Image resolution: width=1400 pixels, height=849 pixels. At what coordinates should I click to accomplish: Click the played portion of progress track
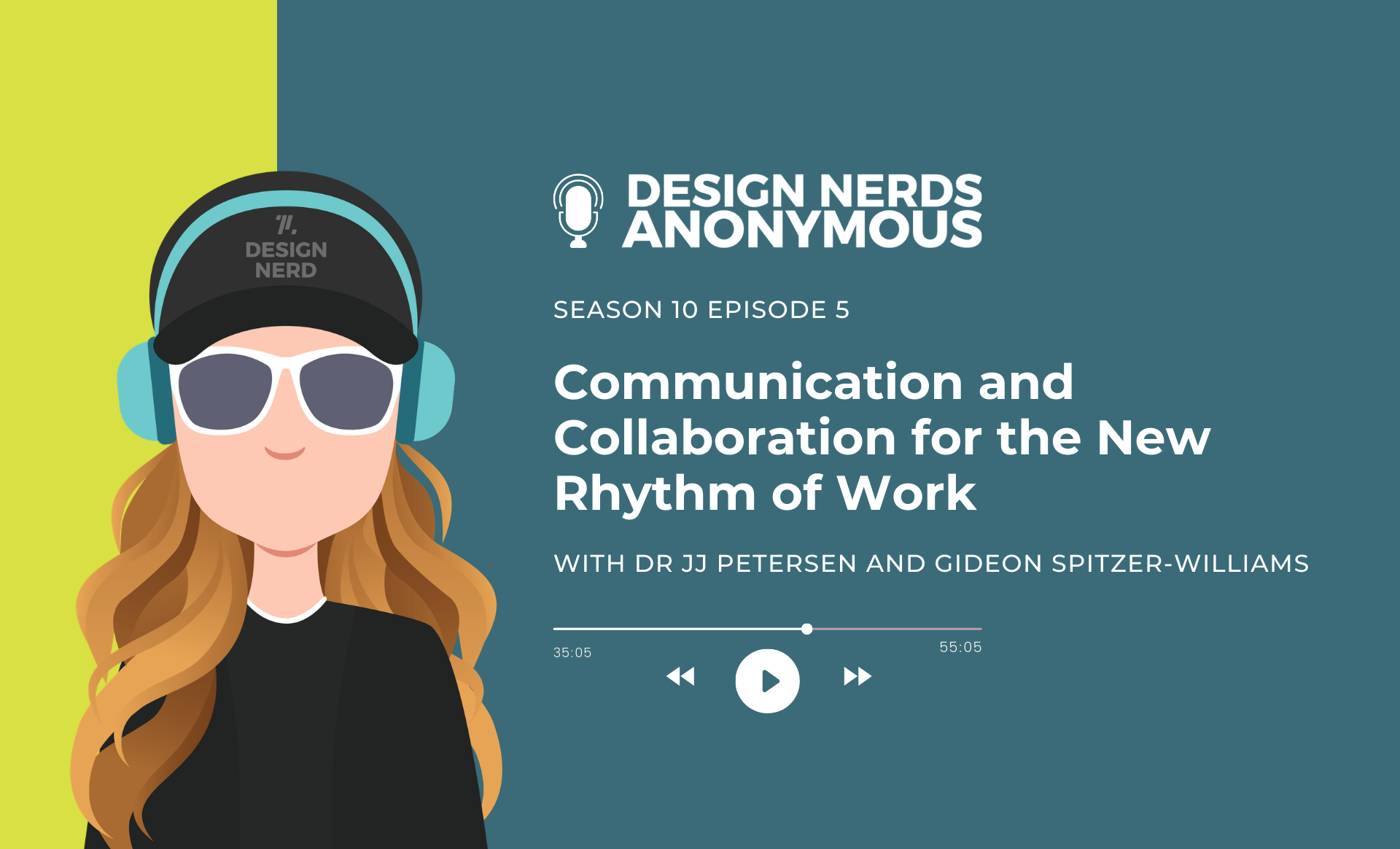point(678,629)
